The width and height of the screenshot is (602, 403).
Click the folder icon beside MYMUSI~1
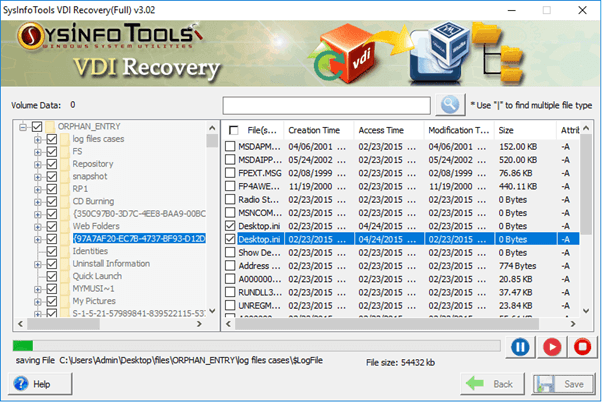click(x=65, y=289)
